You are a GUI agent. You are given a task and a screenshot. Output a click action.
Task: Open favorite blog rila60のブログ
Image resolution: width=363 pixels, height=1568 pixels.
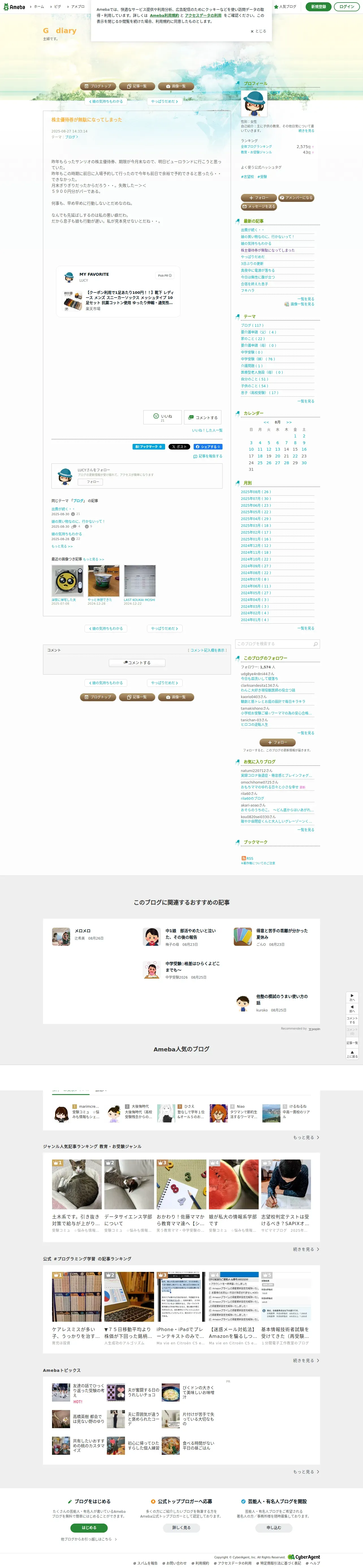252,798
